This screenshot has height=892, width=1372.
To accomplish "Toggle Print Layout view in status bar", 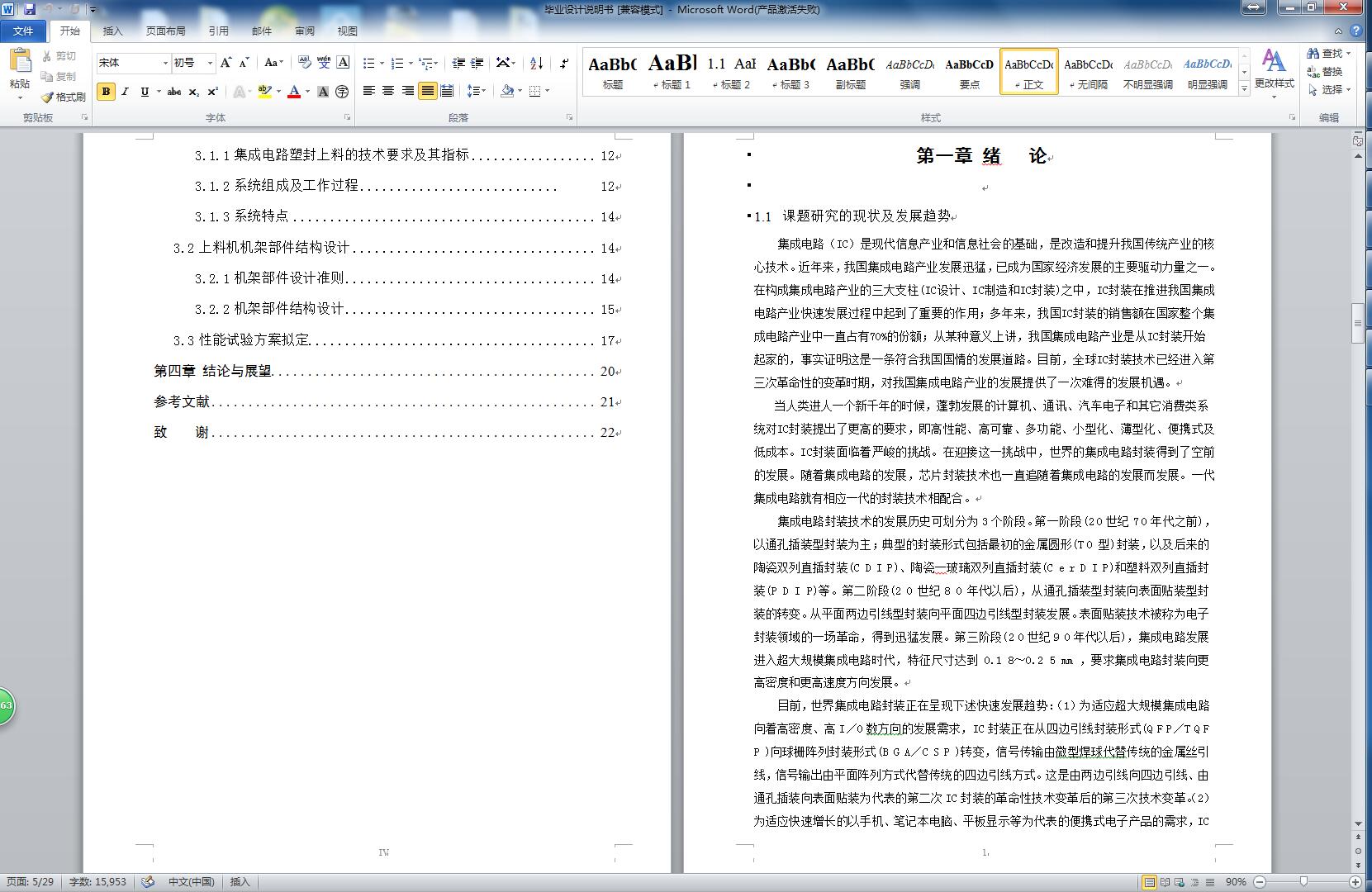I will [x=1149, y=882].
